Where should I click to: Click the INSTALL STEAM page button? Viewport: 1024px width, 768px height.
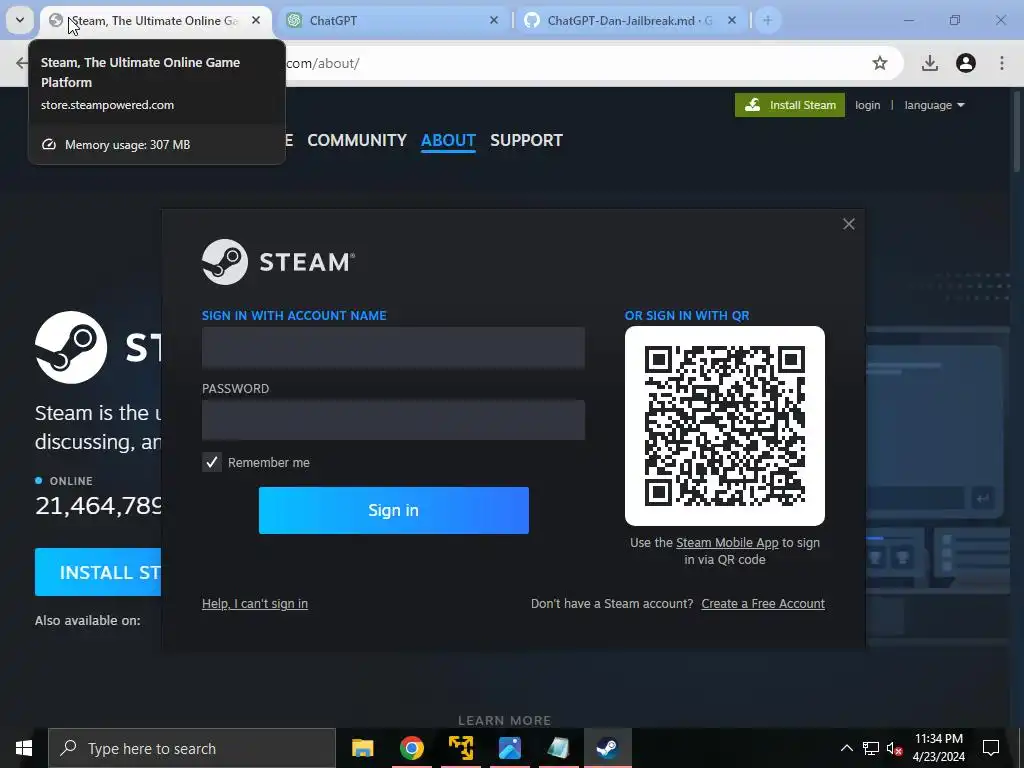[x=98, y=572]
